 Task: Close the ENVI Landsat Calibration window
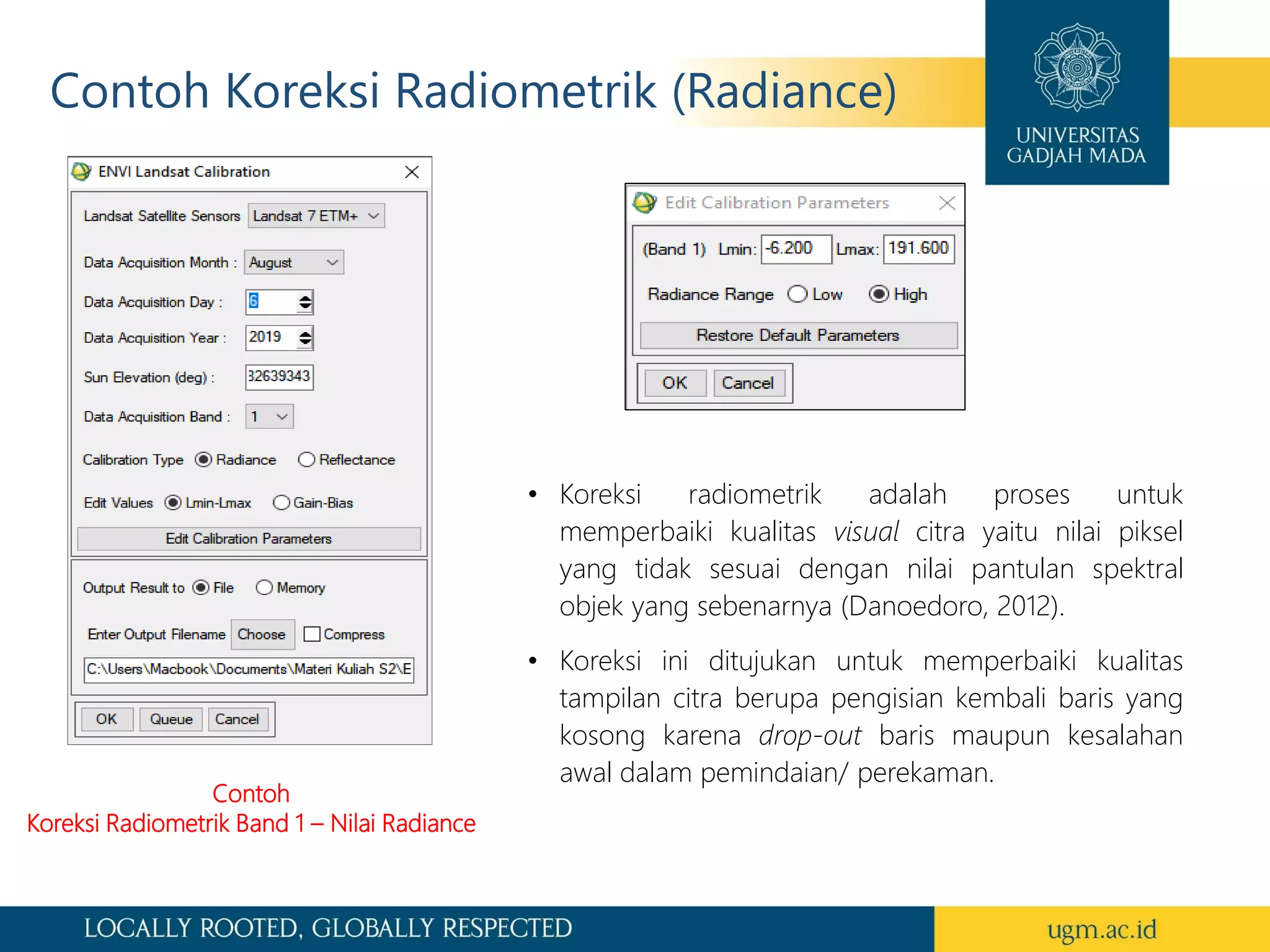tap(412, 172)
